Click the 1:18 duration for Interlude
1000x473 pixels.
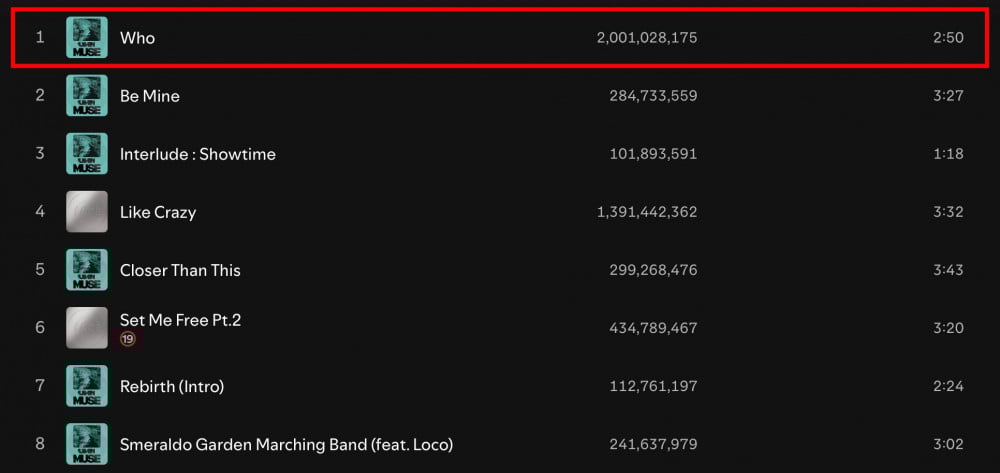tap(950, 154)
